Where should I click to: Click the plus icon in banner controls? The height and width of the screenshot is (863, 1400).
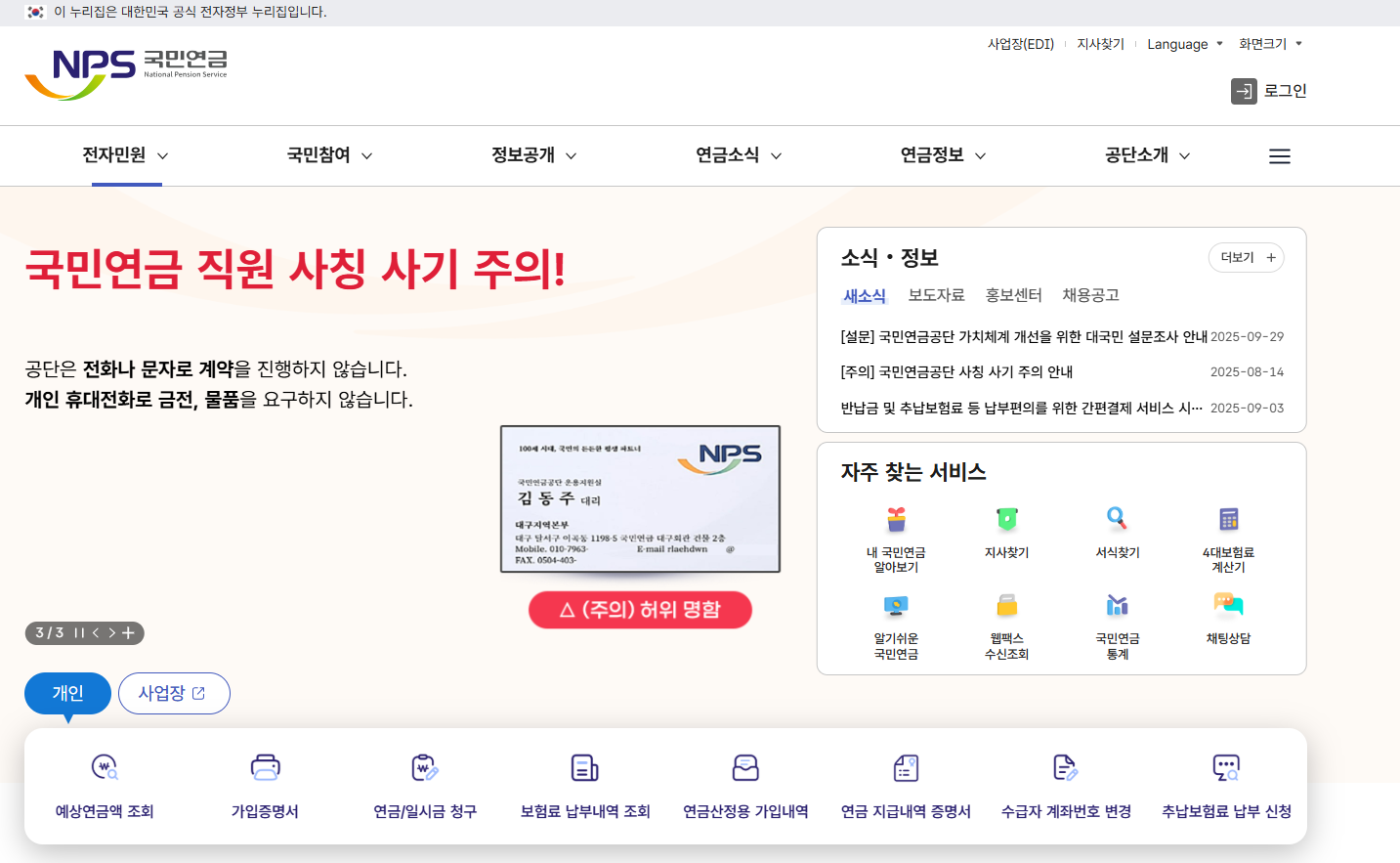[128, 633]
